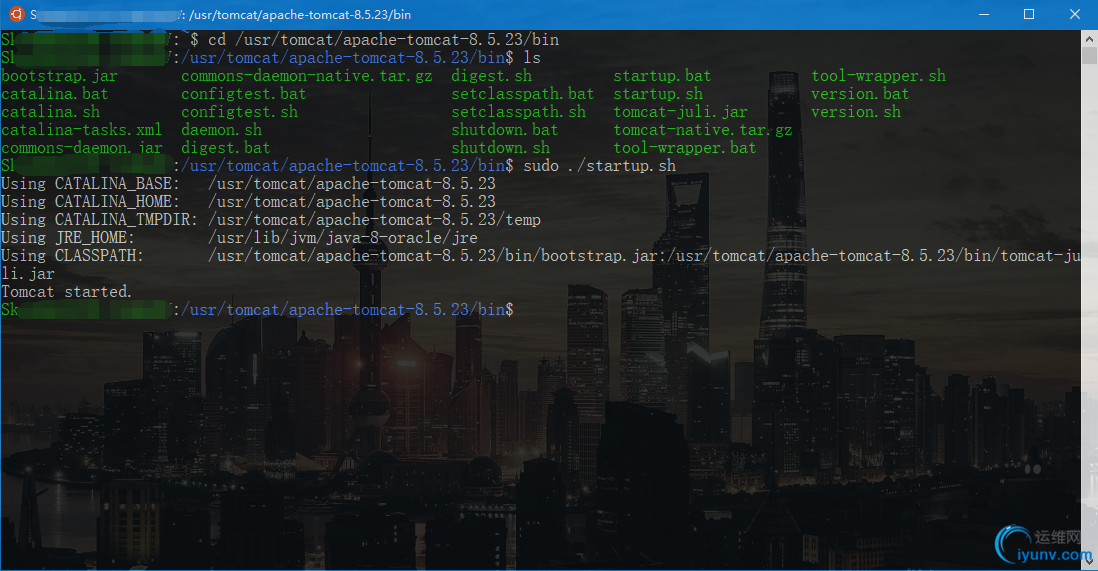The height and width of the screenshot is (571, 1098).
Task: Click the /usr/tomcat/apache-tomcat-8.5.23/temp path
Action: tap(375, 220)
